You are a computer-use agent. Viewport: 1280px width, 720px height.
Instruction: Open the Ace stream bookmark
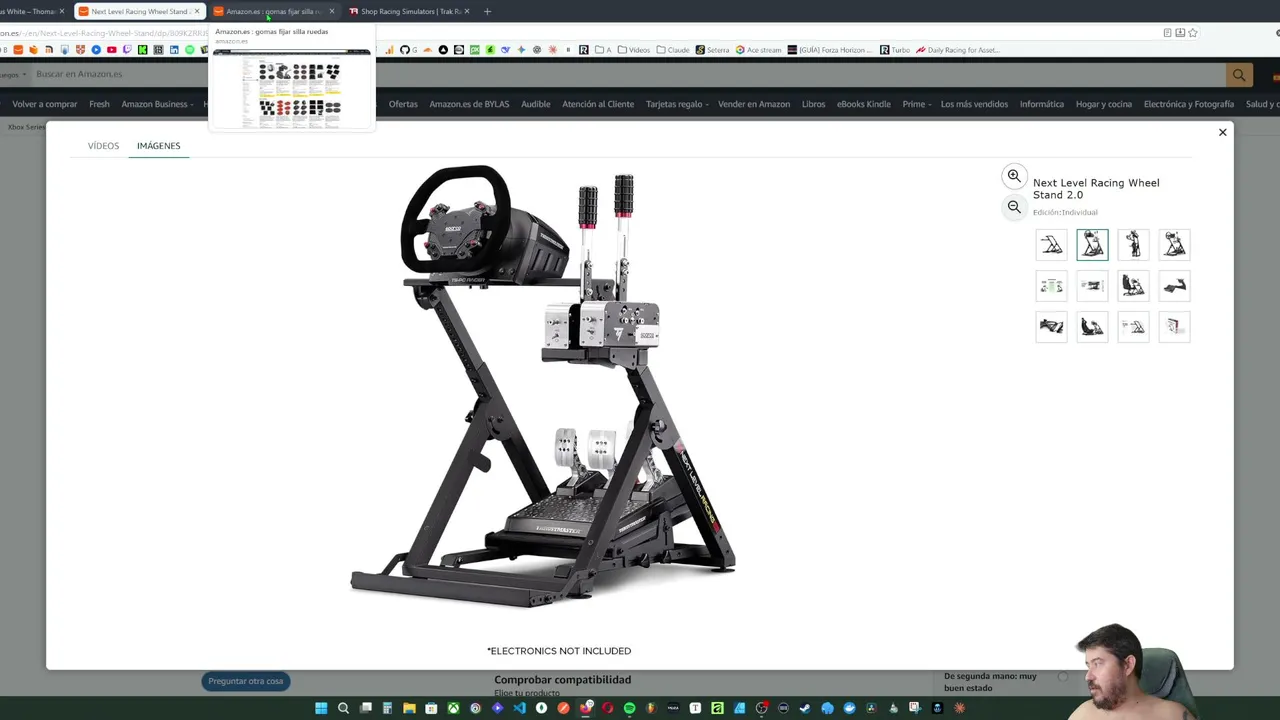[x=759, y=50]
